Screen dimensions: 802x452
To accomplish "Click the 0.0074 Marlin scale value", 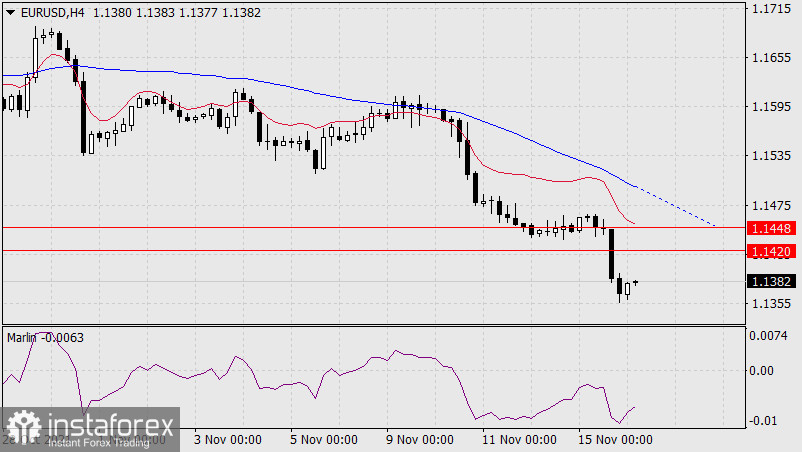I will click(770, 337).
